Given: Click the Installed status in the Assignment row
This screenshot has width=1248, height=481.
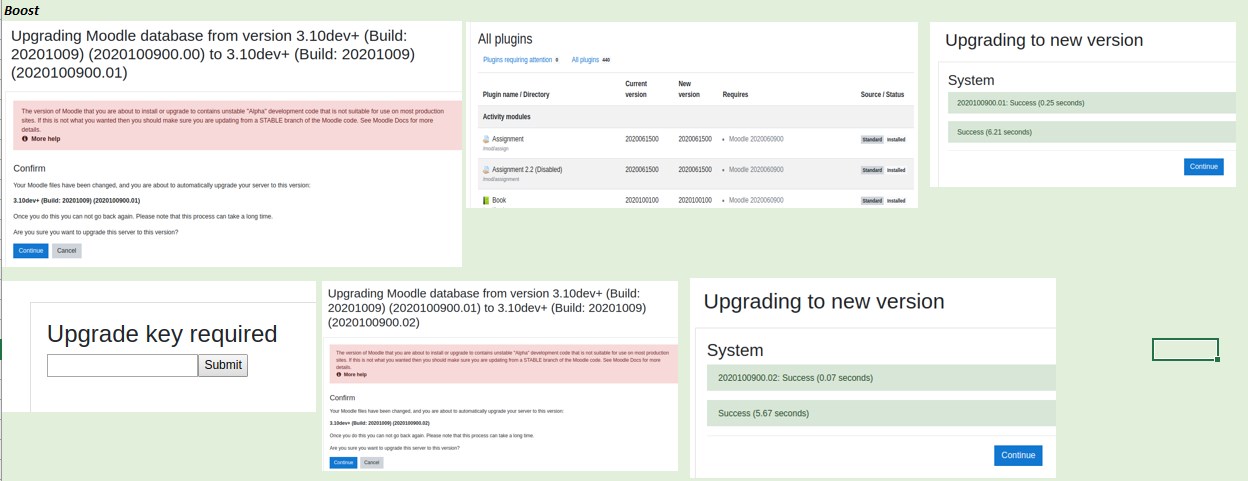Looking at the screenshot, I should point(896,140).
